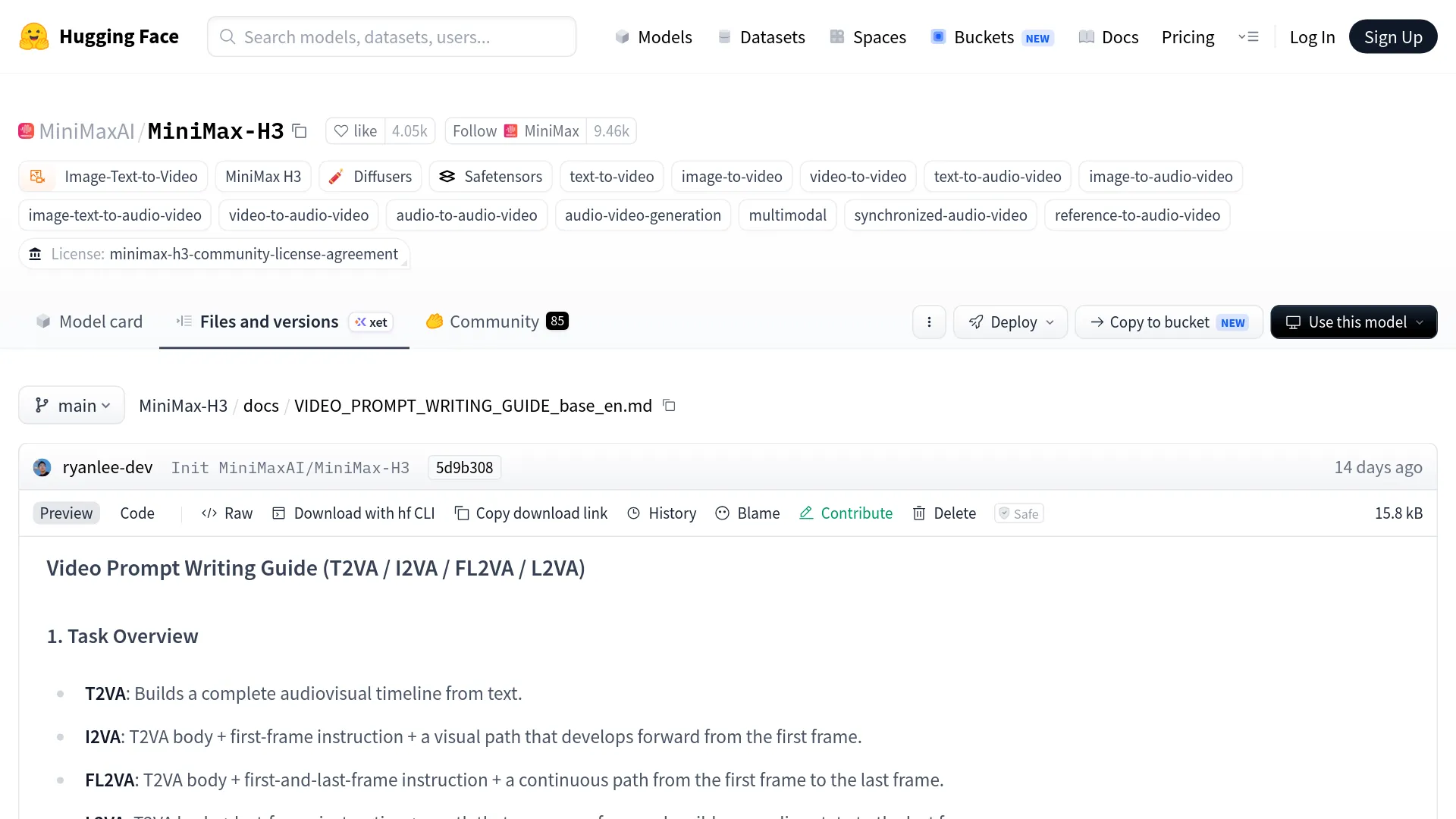Focus the search models input field
The height and width of the screenshot is (819, 1456).
(392, 36)
